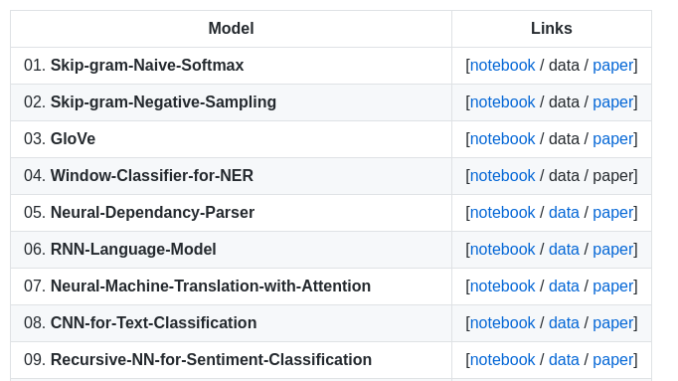678x381 pixels.
Task: Select the data link for RNN-Language-Model
Action: pyautogui.click(x=564, y=249)
